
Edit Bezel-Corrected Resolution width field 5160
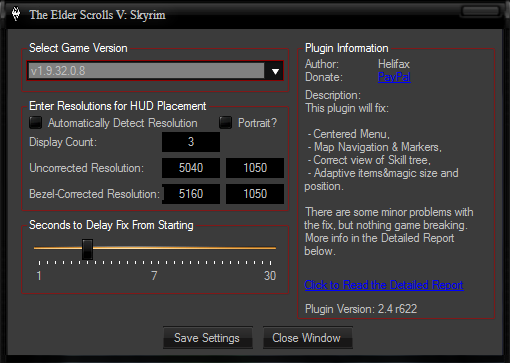coord(191,194)
